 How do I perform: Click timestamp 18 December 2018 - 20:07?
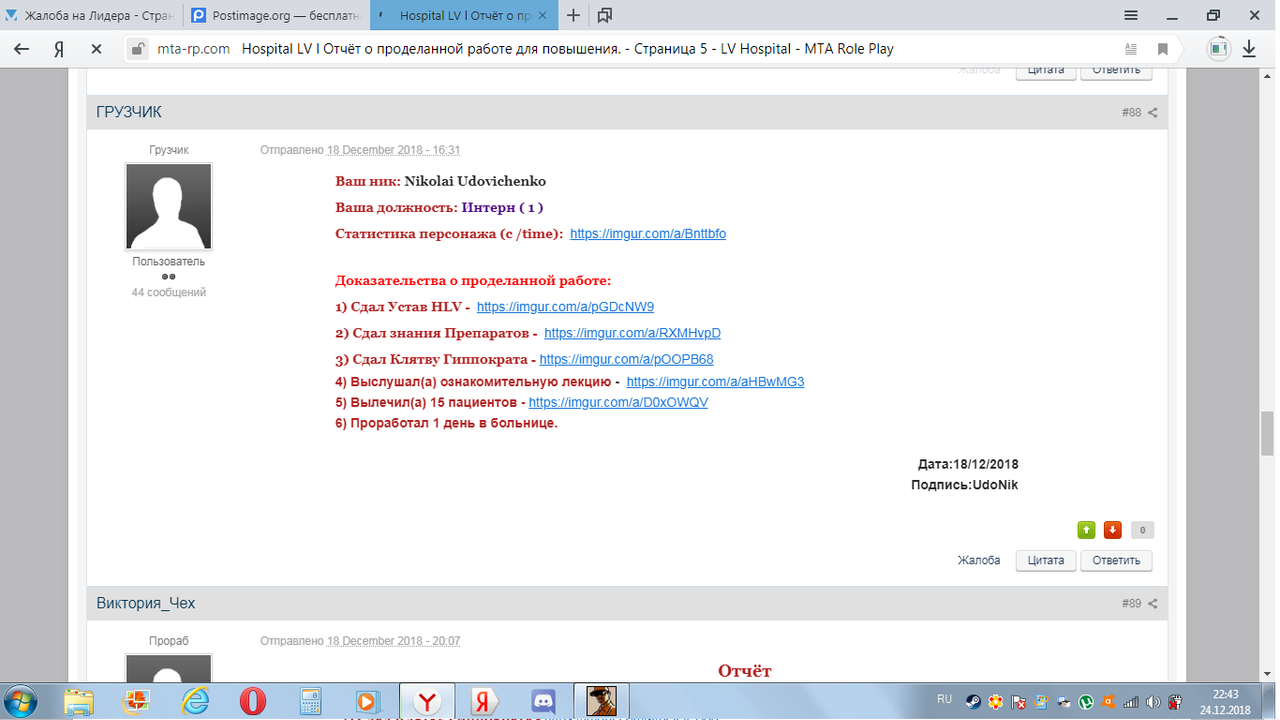393,641
